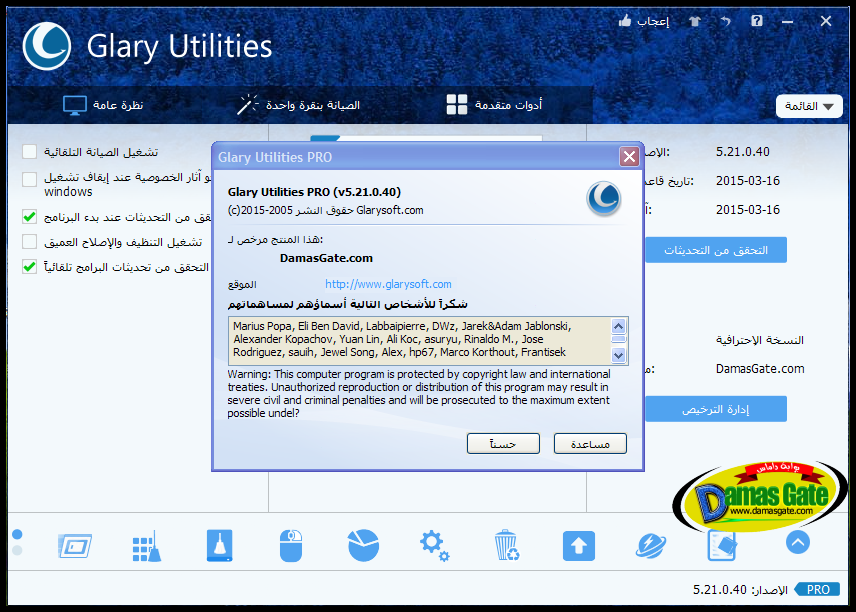Open the startup manager icon in bottom dock
Image resolution: width=856 pixels, height=612 pixels.
[x=75, y=545]
